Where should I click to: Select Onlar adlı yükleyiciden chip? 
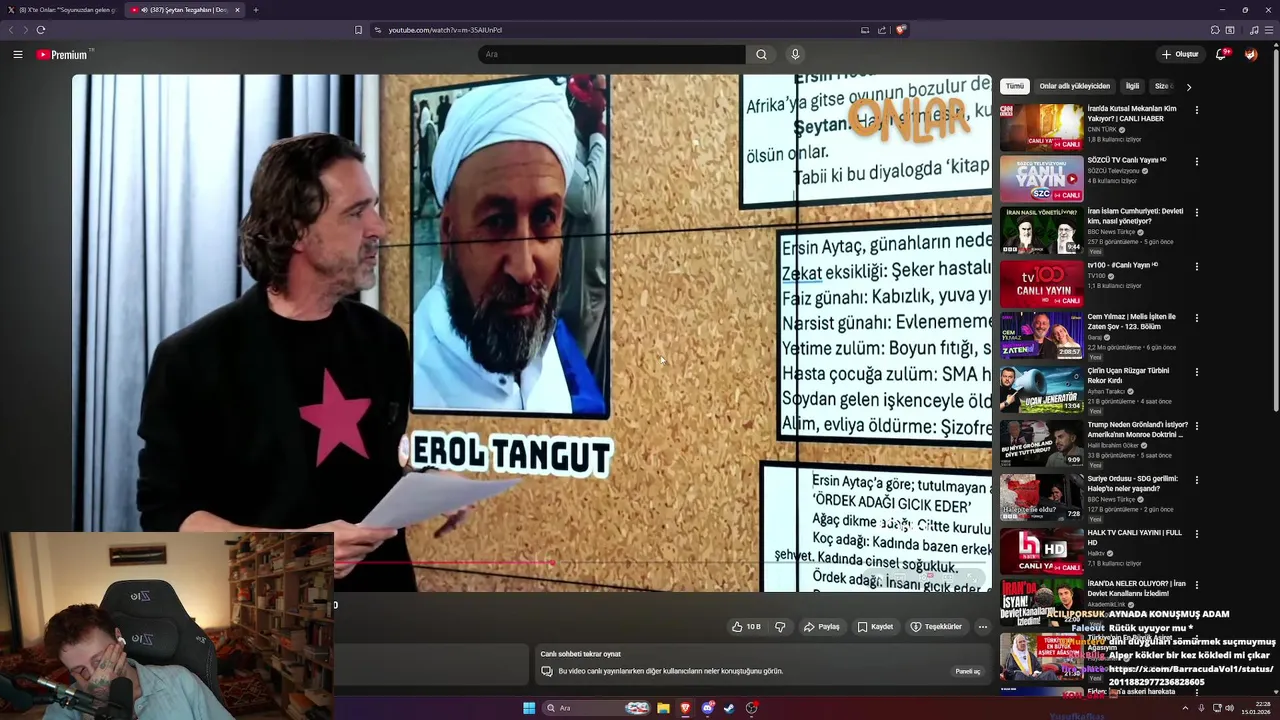1074,86
